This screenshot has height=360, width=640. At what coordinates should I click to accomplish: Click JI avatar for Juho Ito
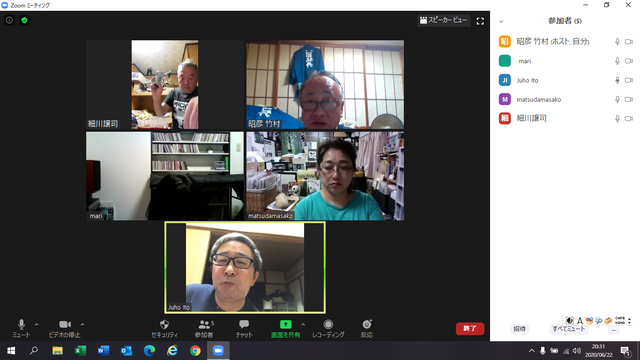505,80
